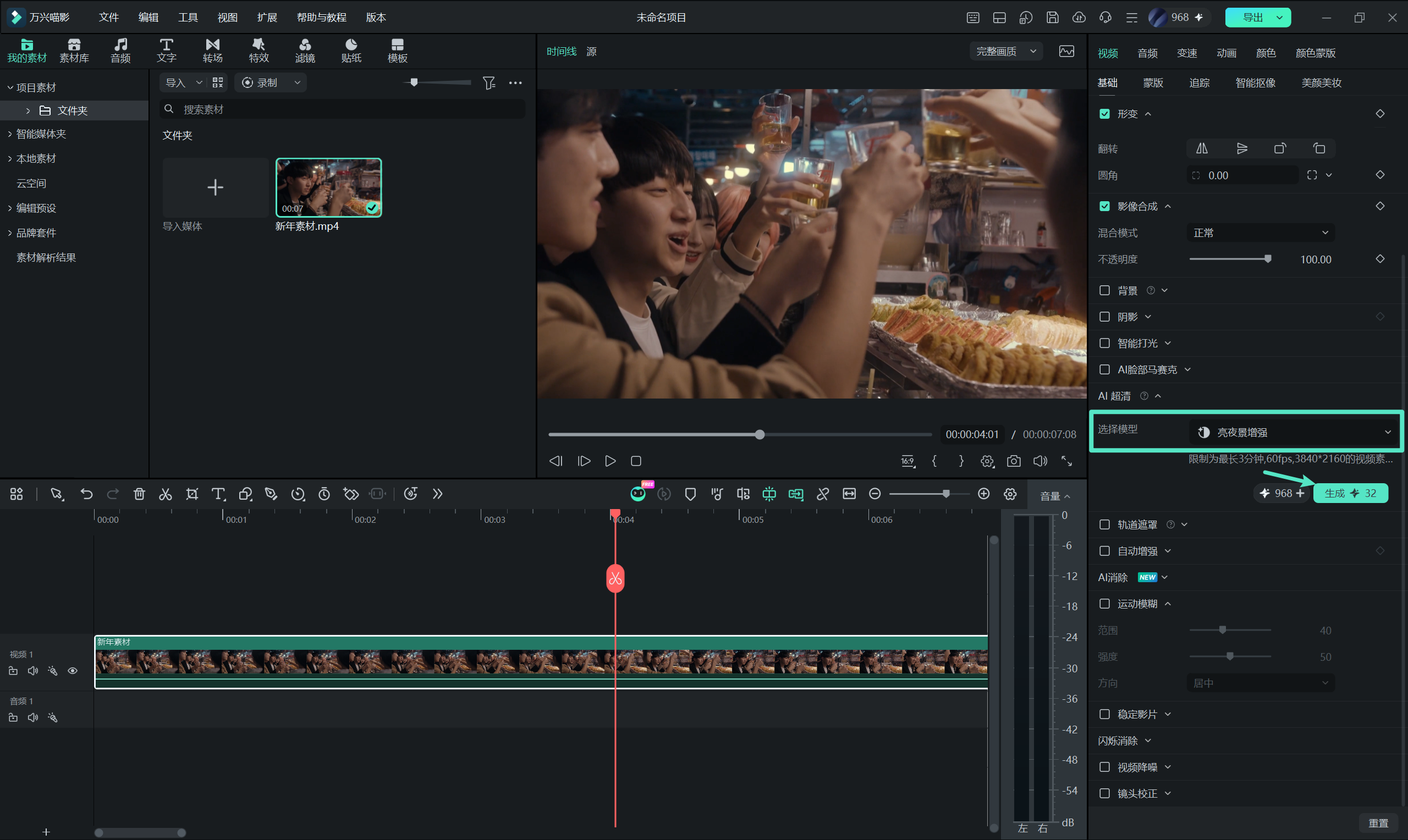Enable the 背景 checkbox
This screenshot has height=840, width=1408.
pyautogui.click(x=1104, y=290)
